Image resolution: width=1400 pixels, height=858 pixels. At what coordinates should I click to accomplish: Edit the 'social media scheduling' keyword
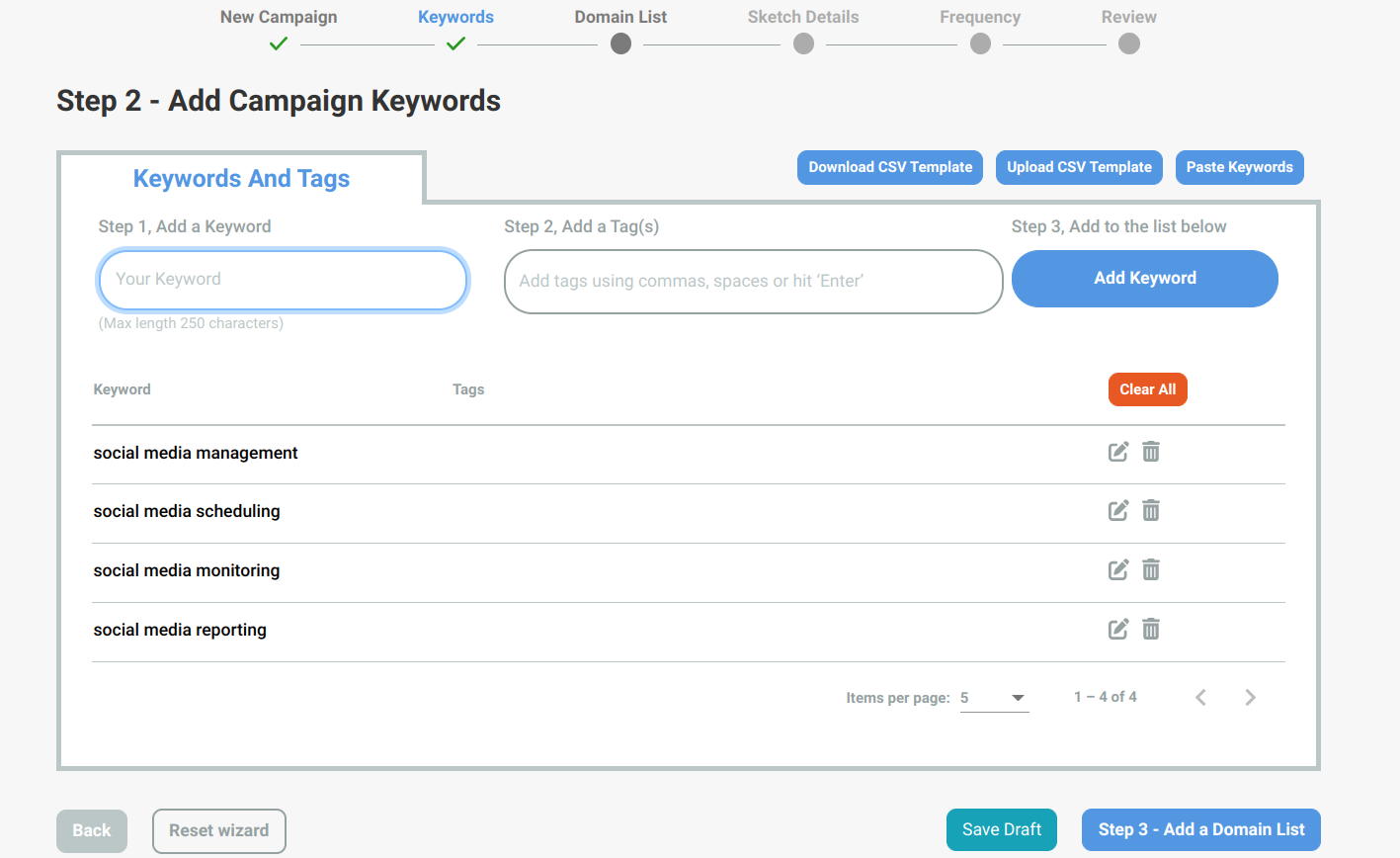[x=1118, y=511]
